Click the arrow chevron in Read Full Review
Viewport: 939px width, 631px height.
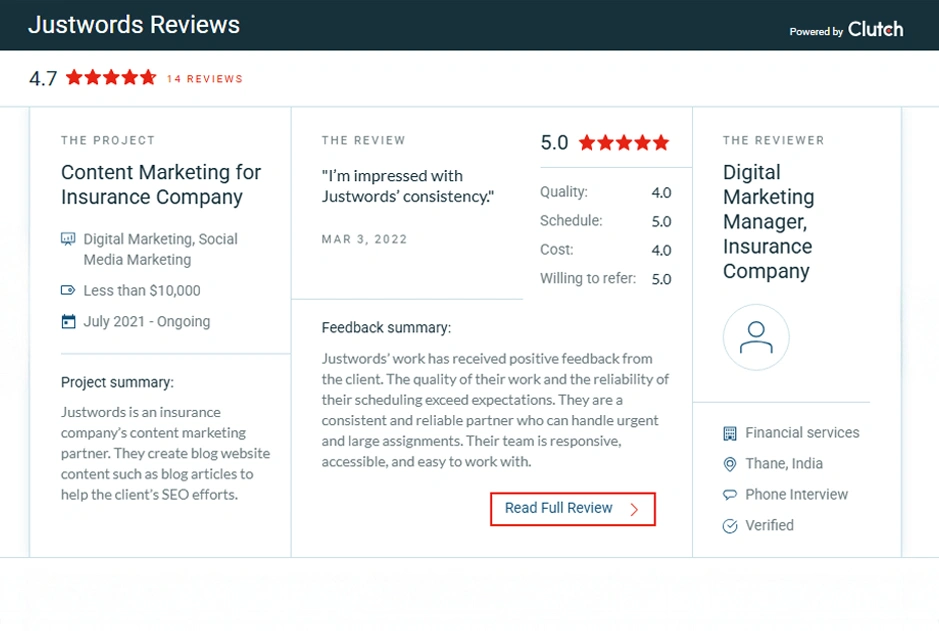pyautogui.click(x=634, y=509)
